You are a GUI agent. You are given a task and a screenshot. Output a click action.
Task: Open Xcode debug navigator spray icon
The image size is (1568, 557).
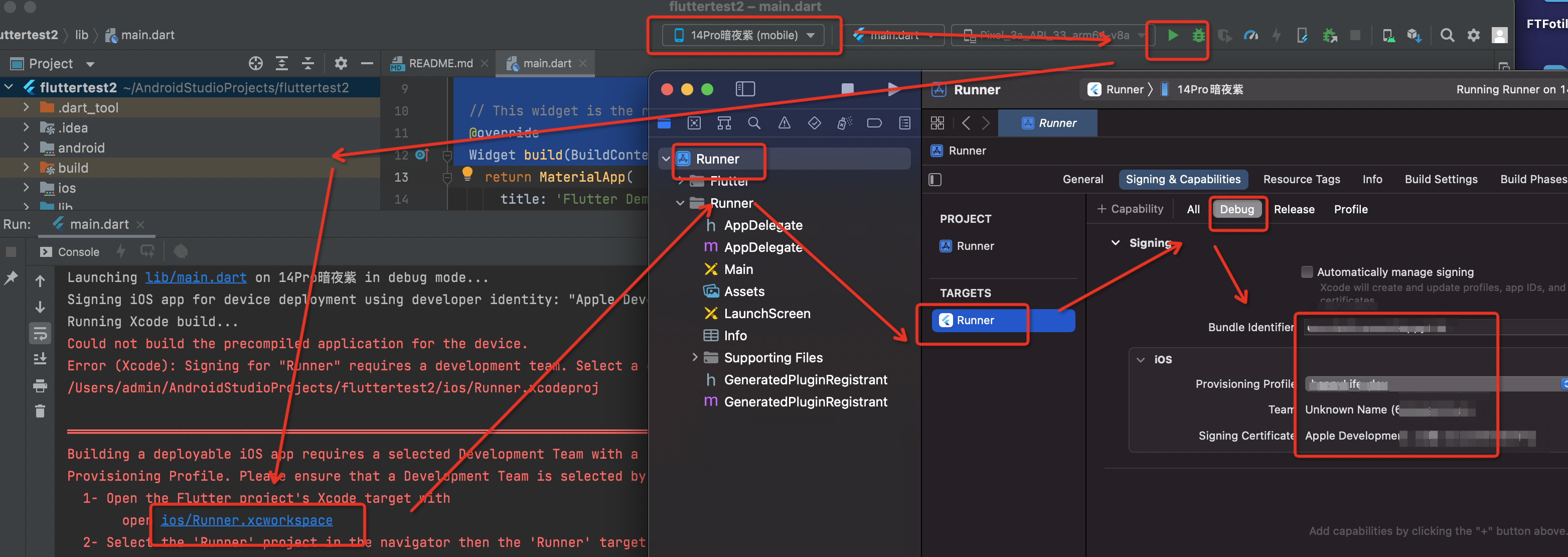(844, 123)
